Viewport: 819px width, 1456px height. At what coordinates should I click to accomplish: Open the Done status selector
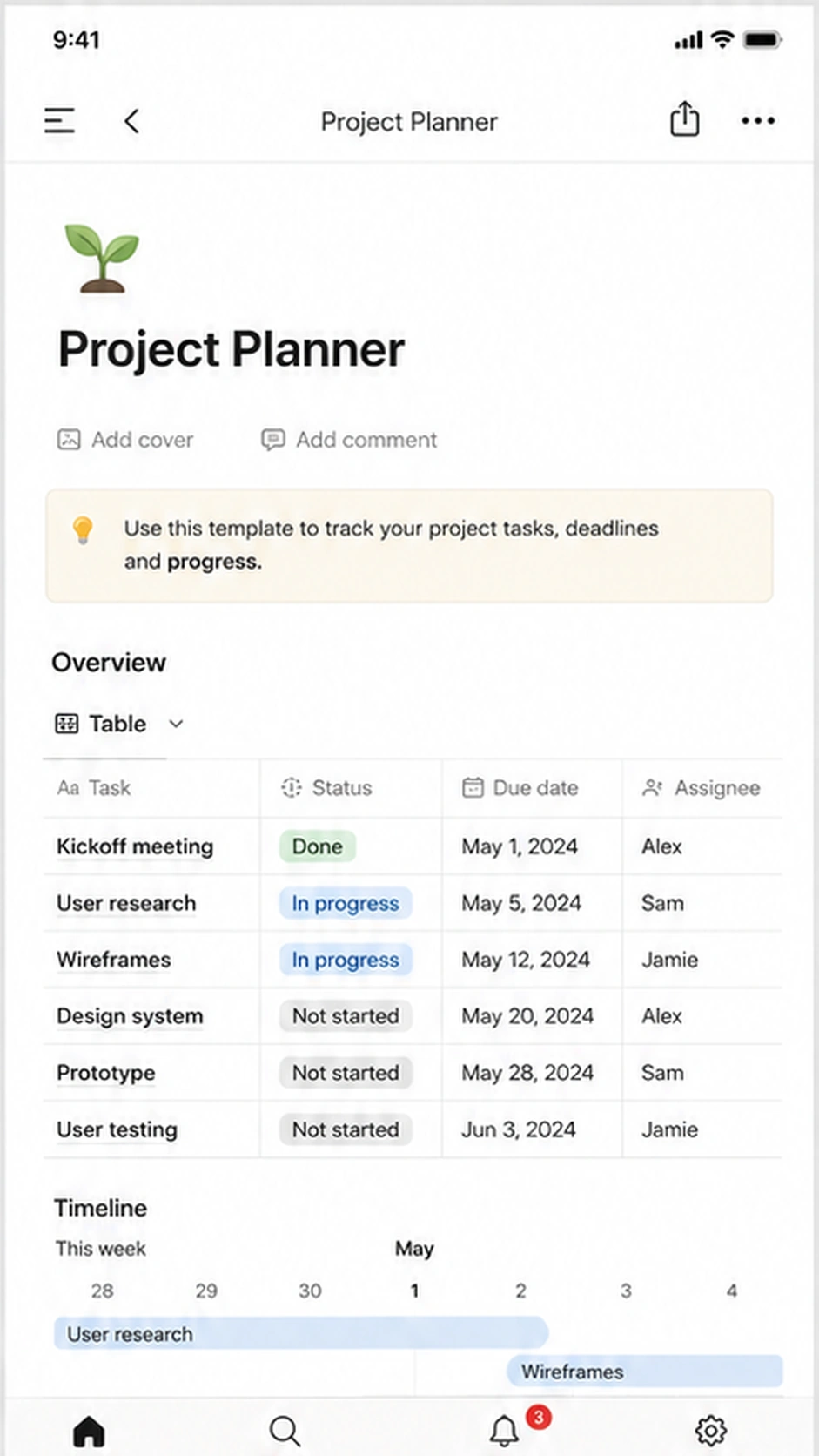point(318,846)
